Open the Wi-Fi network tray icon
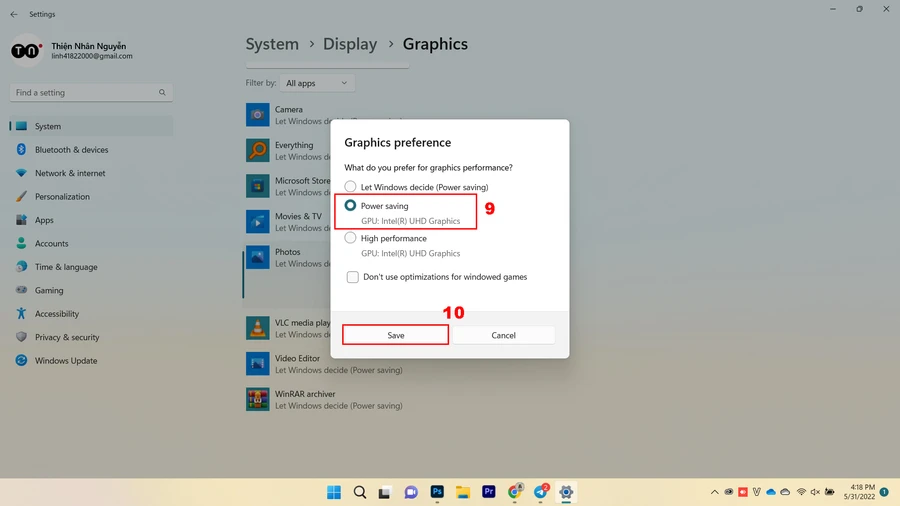The height and width of the screenshot is (506, 900). tap(801, 492)
